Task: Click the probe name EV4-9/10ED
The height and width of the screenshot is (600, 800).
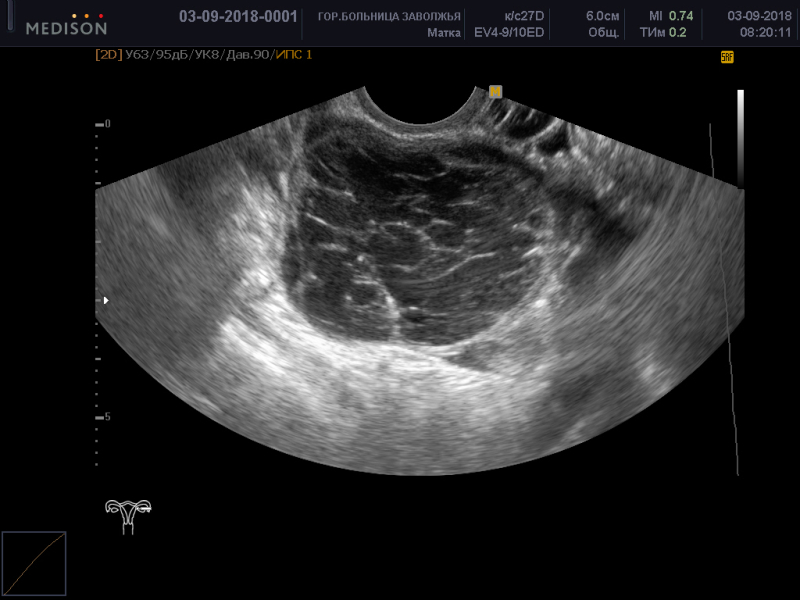Action: [509, 33]
